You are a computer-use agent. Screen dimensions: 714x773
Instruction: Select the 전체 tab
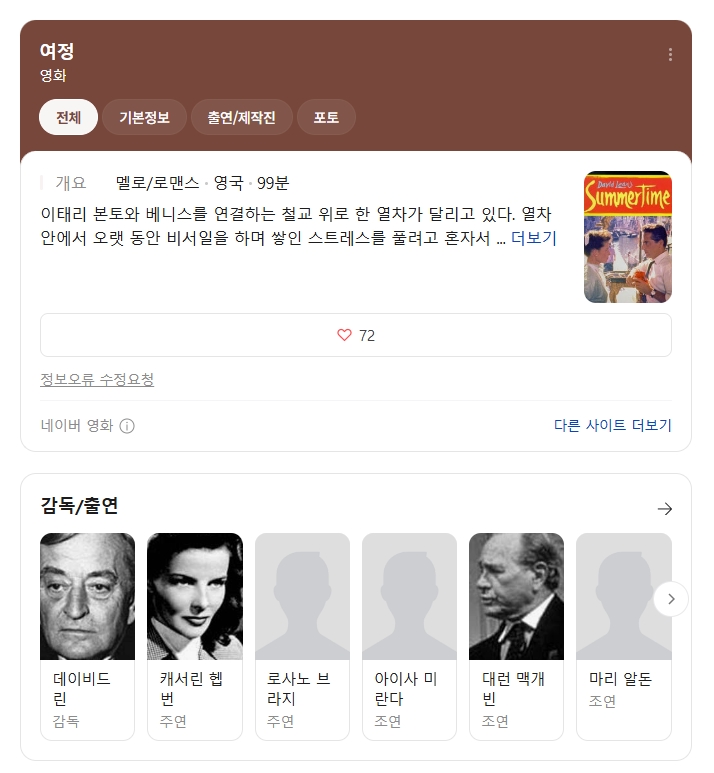[68, 117]
